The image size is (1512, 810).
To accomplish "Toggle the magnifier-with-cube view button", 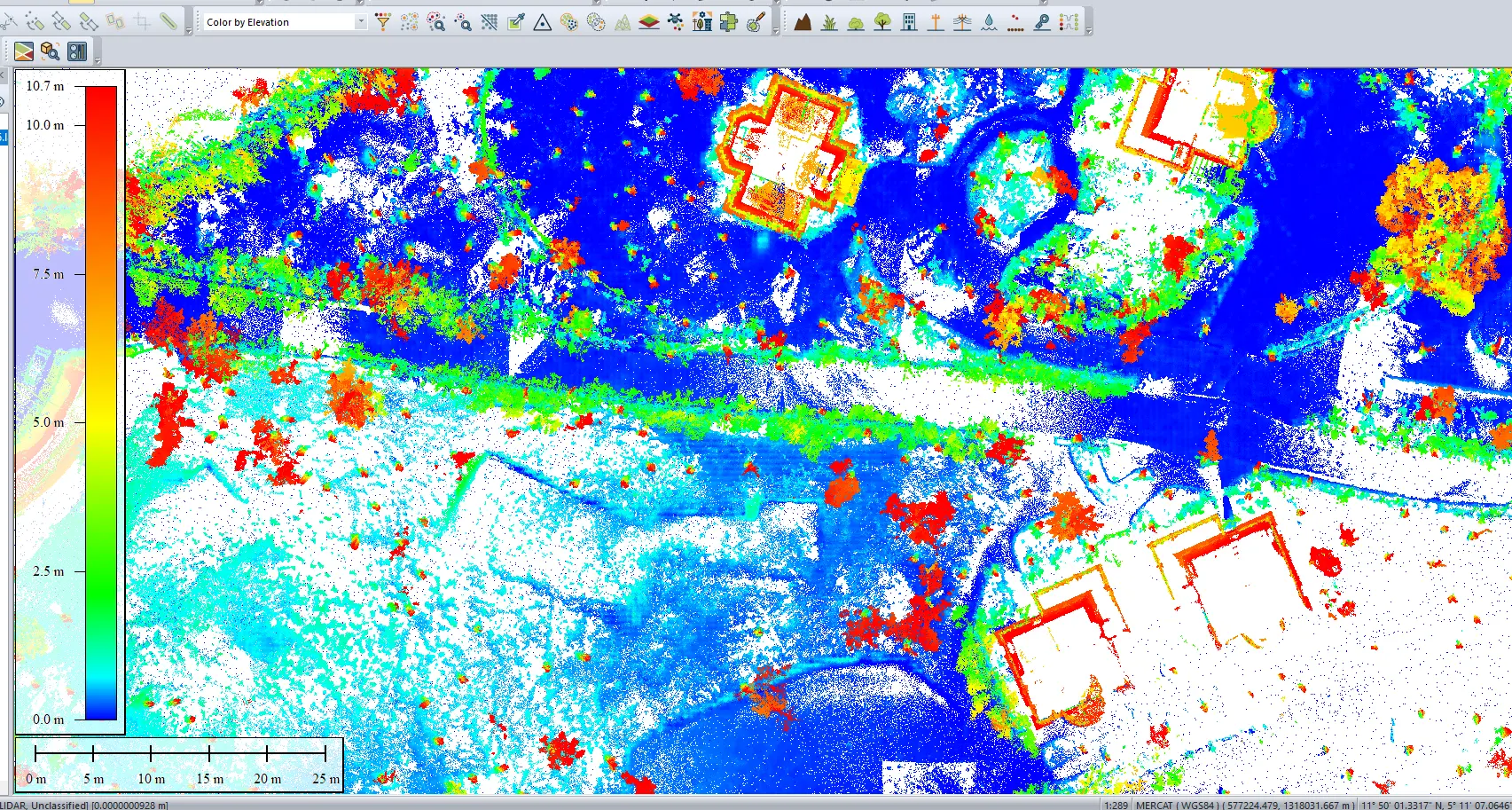I will [51, 51].
